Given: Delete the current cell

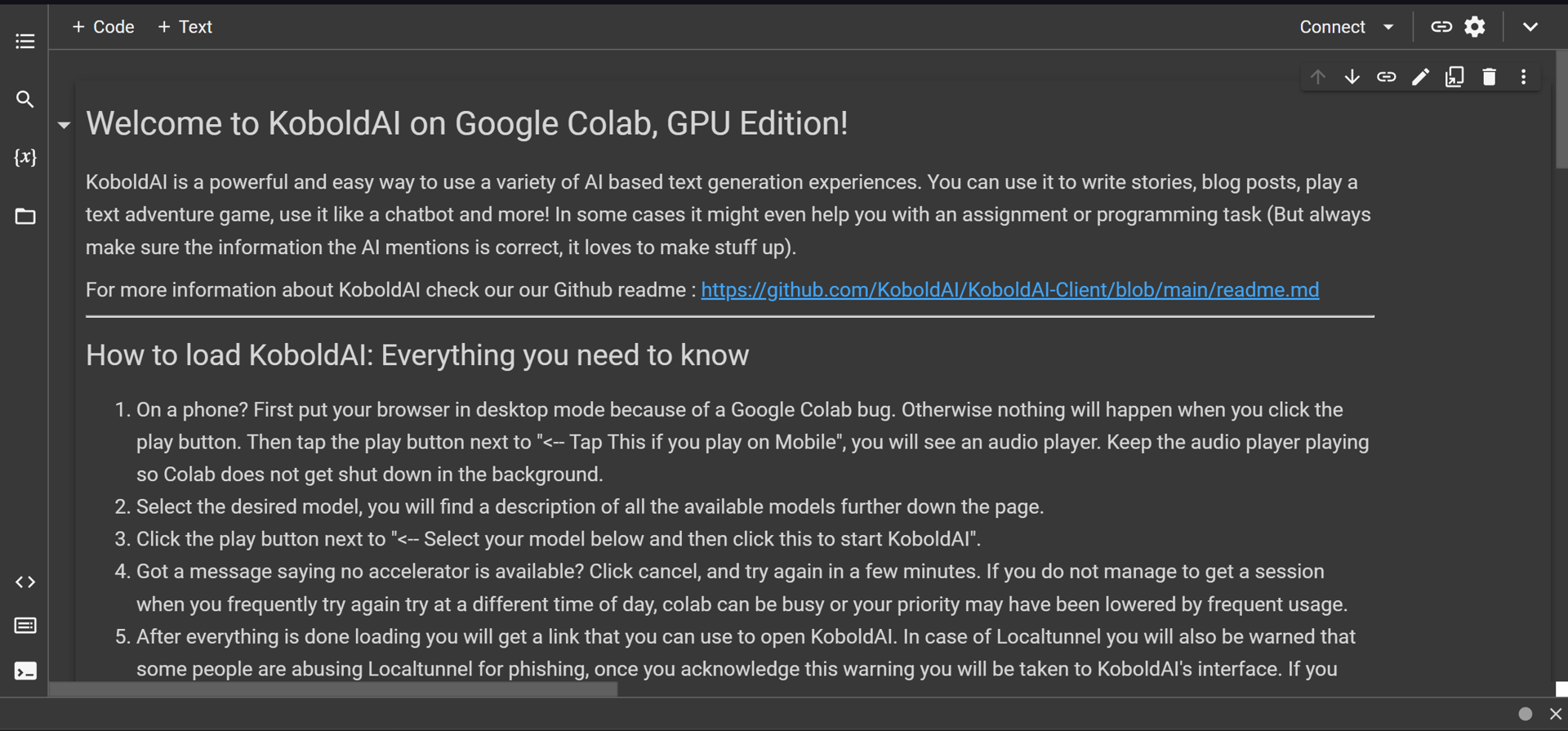Looking at the screenshot, I should tap(1489, 77).
